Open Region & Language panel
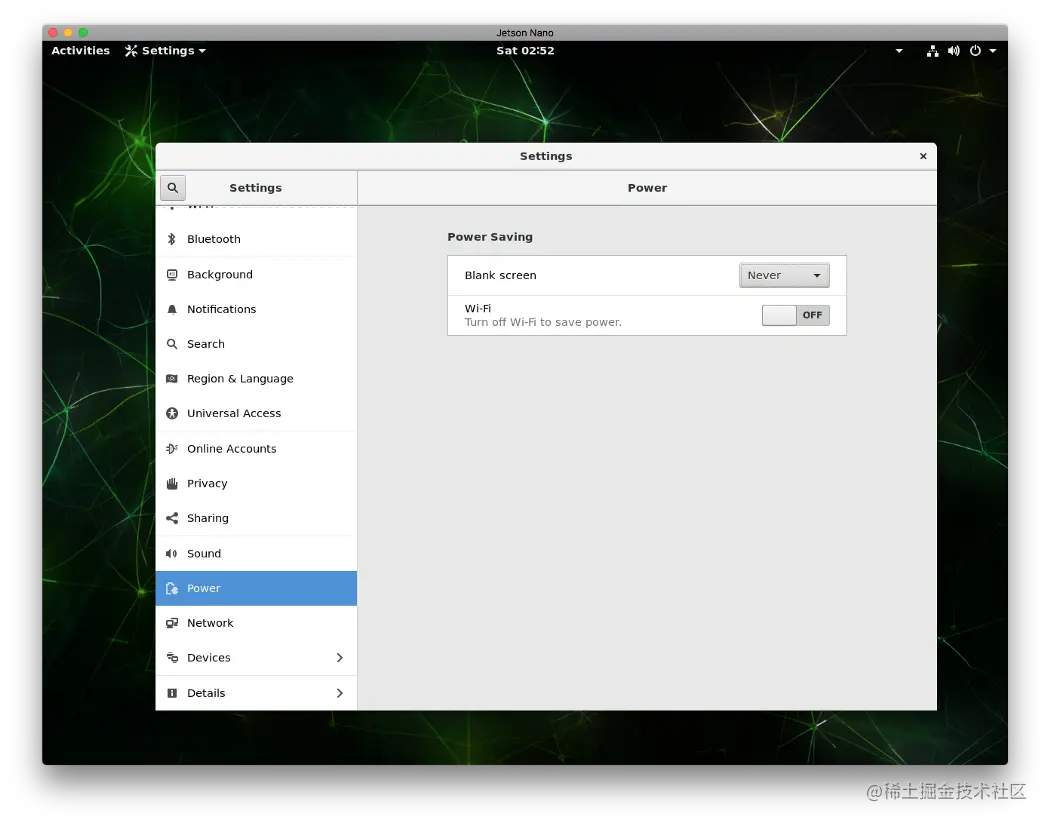This screenshot has height=825, width=1050. (256, 379)
